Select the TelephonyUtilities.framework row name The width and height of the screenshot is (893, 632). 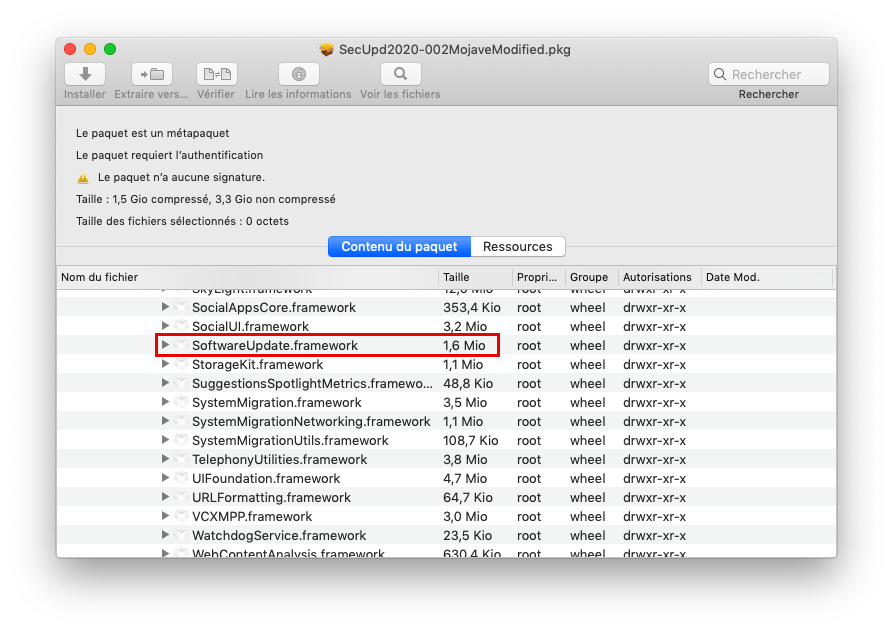click(x=279, y=459)
